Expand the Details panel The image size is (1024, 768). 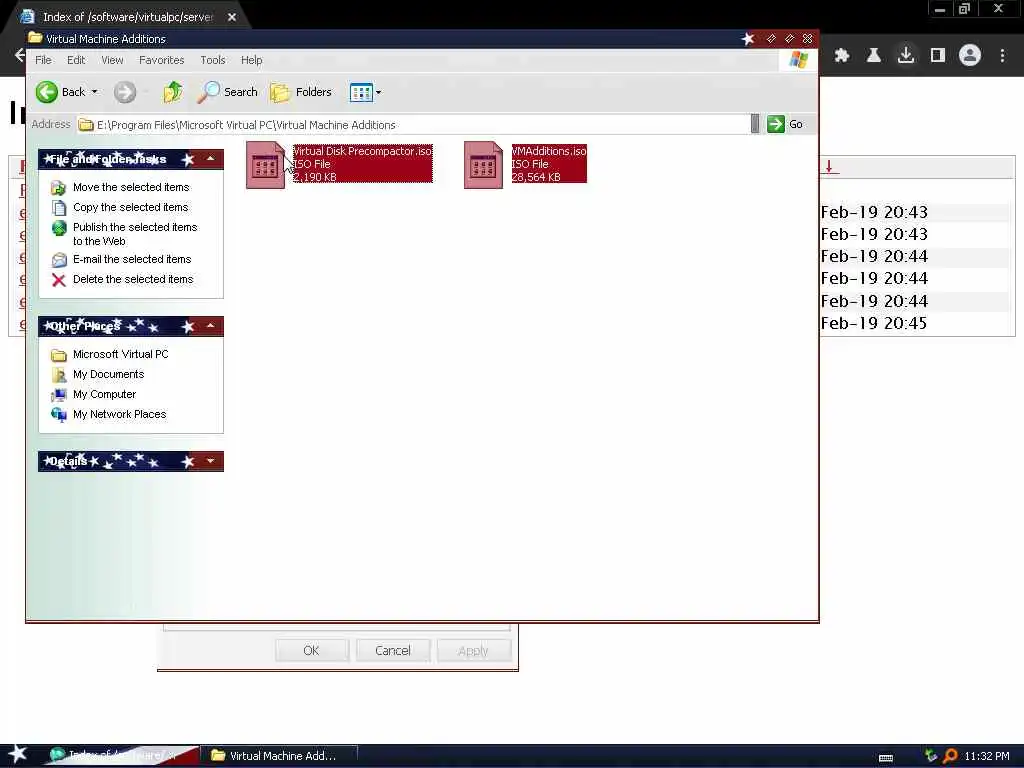coord(210,461)
